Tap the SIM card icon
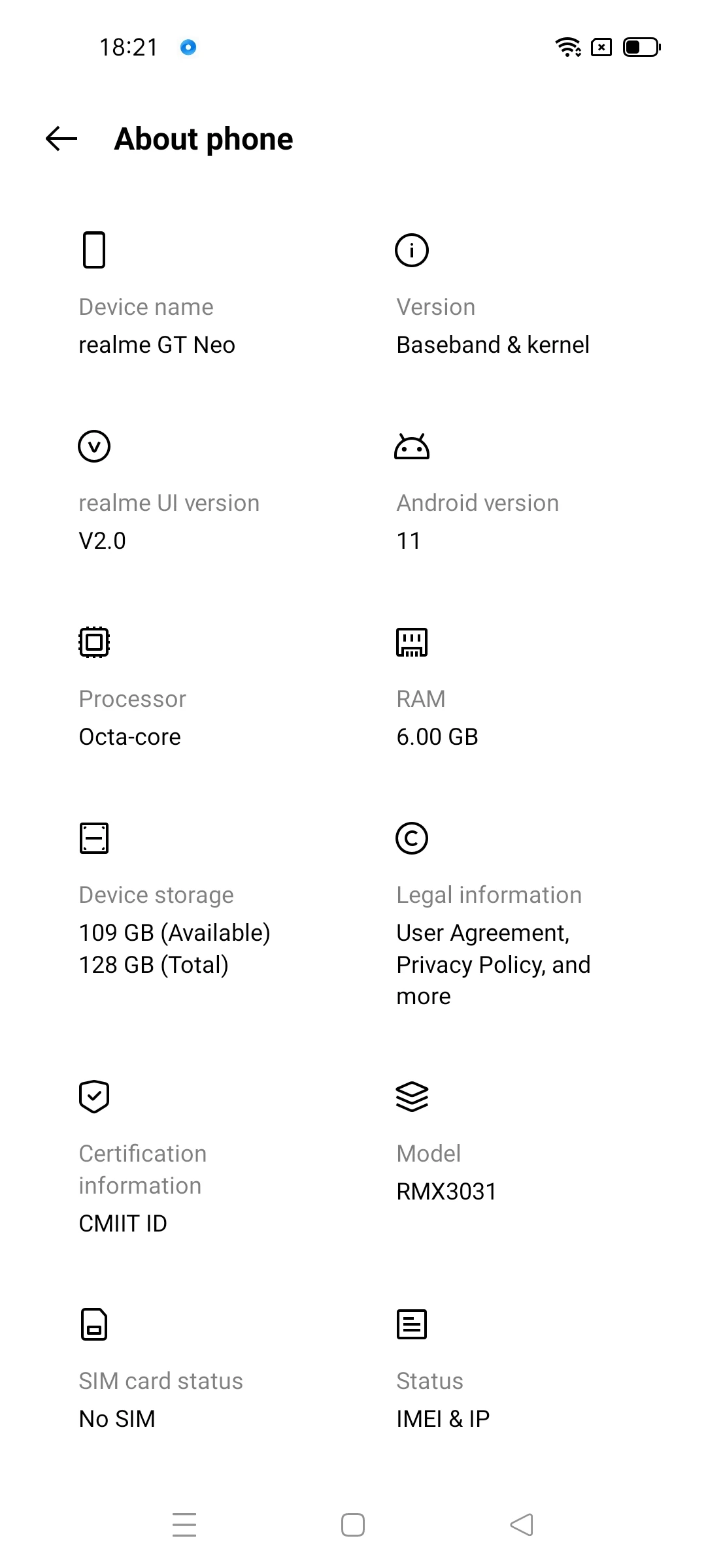The image size is (706, 1568). [x=94, y=1324]
